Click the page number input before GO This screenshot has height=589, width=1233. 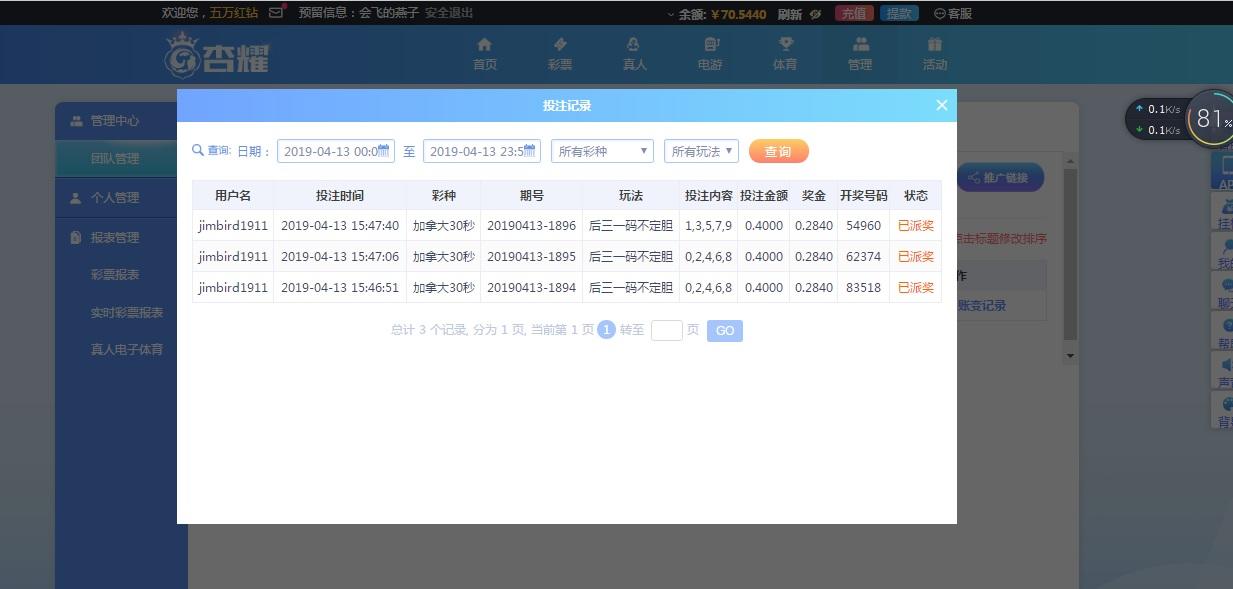(x=666, y=329)
